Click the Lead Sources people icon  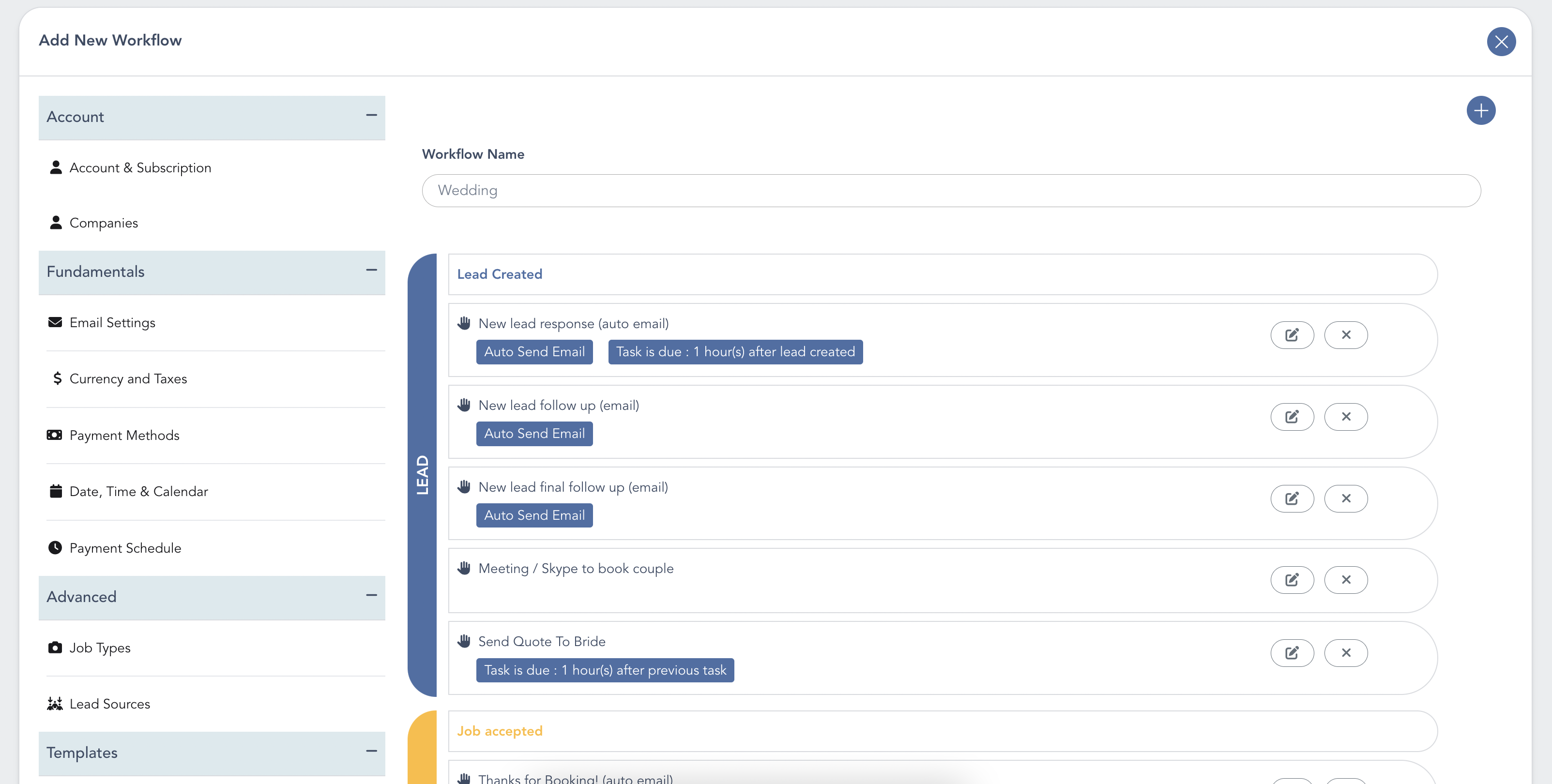point(55,703)
